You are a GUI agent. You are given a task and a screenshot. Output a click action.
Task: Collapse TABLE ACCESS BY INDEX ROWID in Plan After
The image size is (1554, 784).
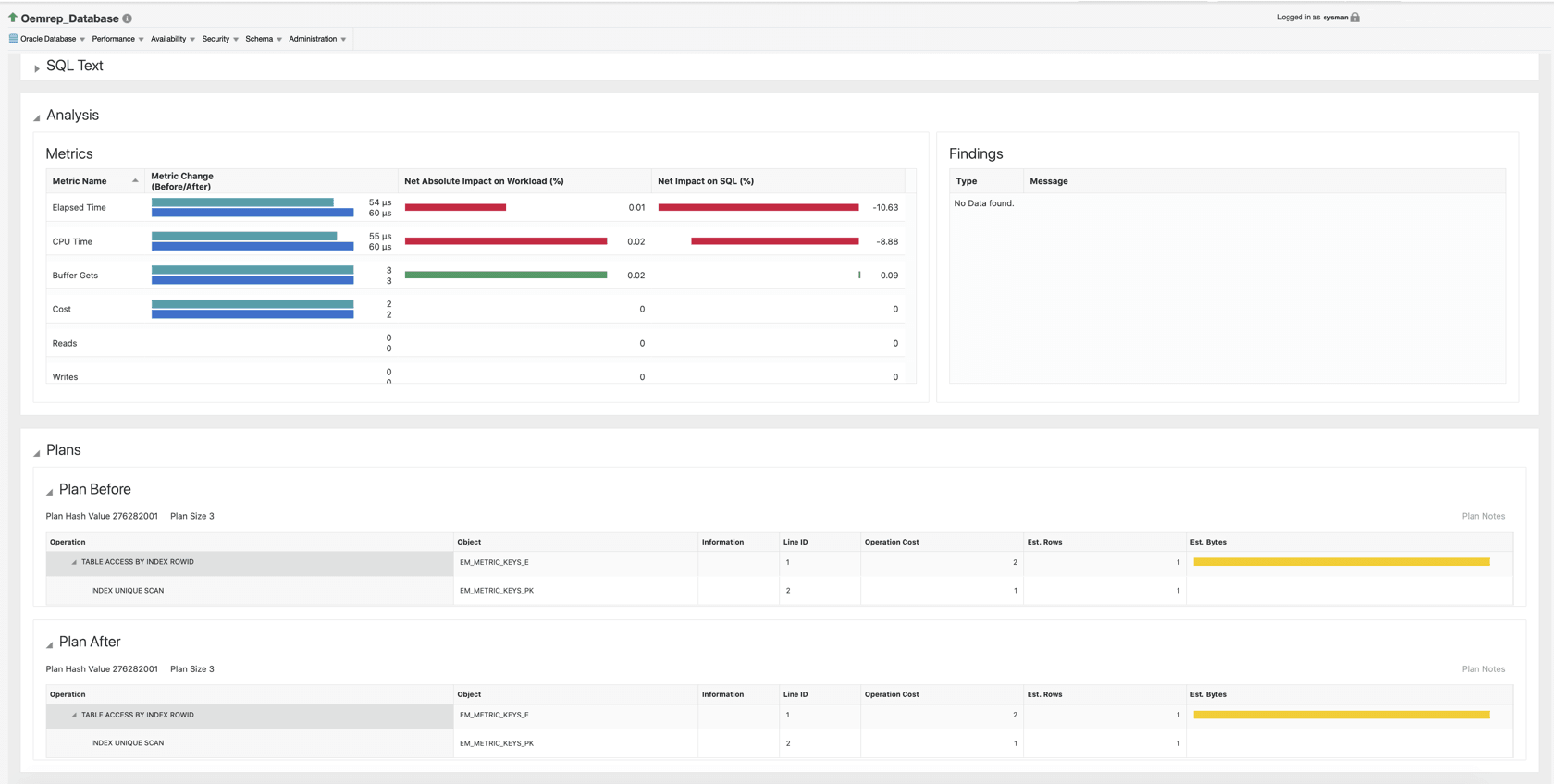pyautogui.click(x=74, y=715)
